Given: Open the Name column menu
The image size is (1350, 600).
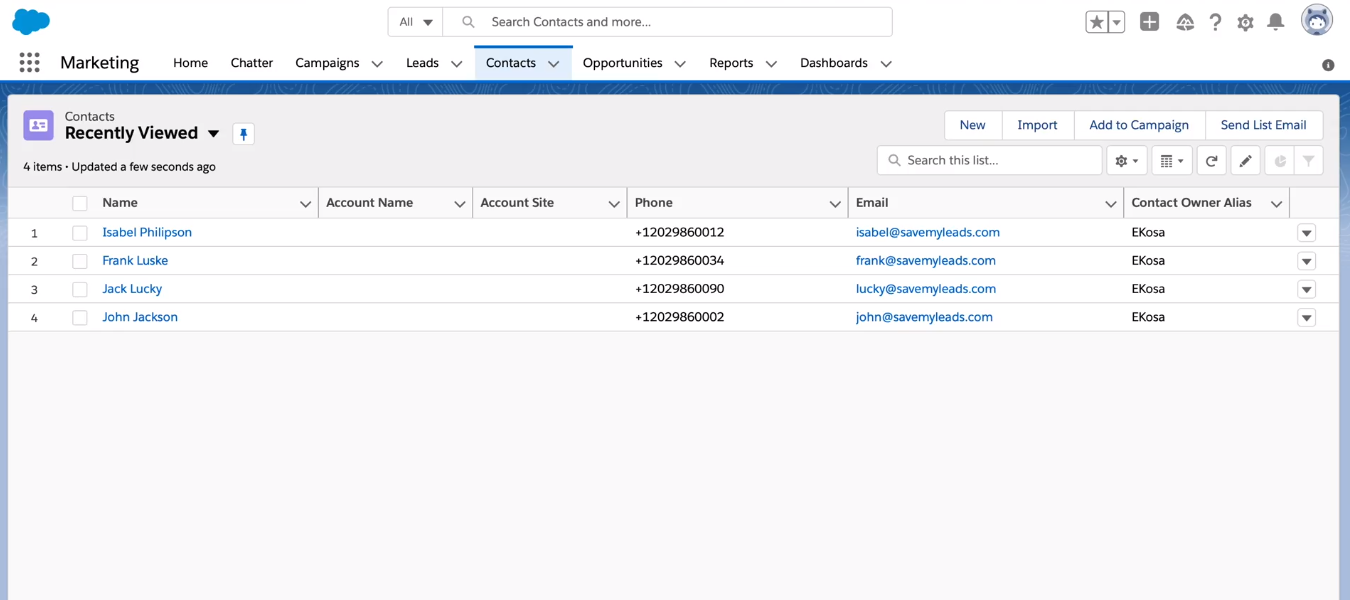Looking at the screenshot, I should tap(305, 204).
